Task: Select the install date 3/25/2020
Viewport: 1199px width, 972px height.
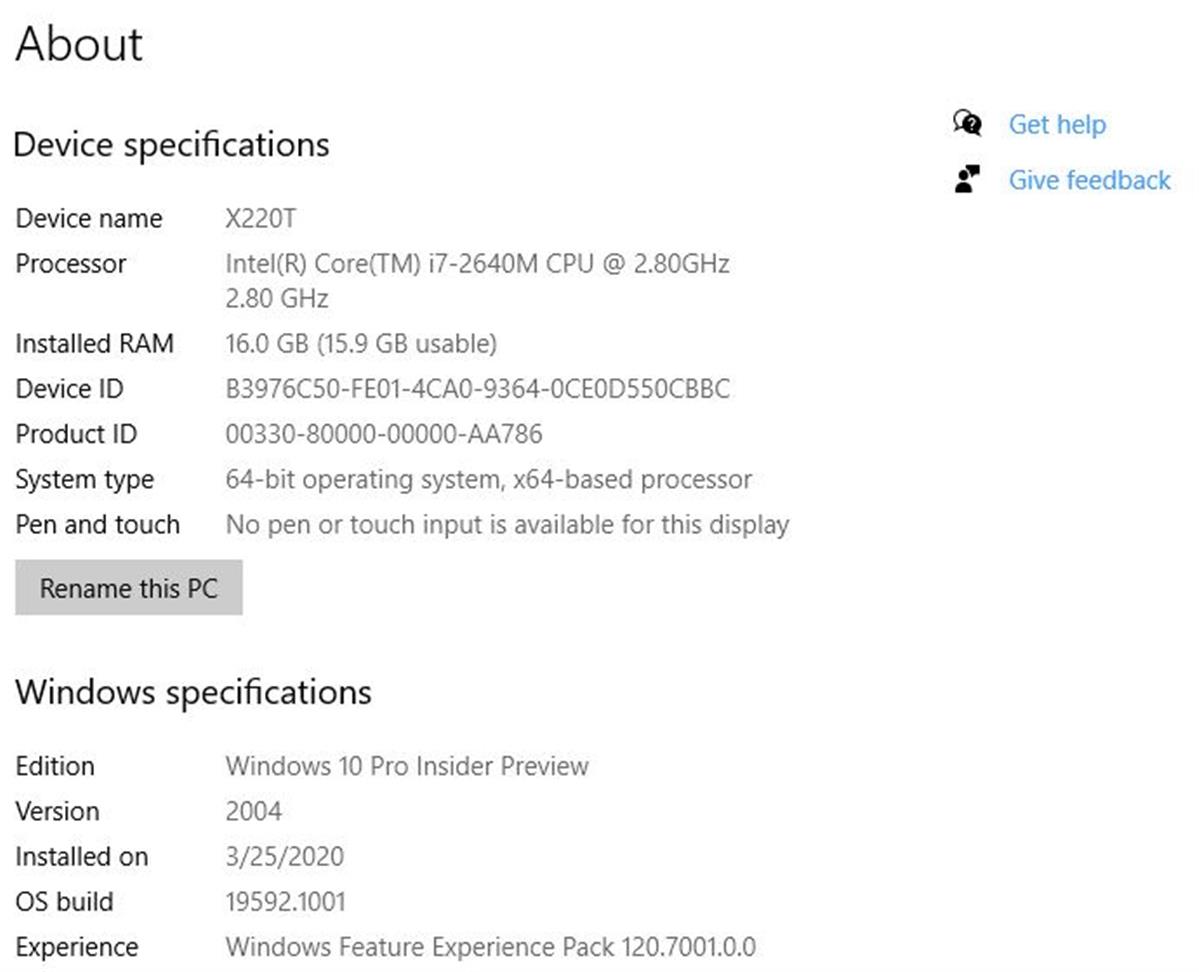Action: pos(284,857)
